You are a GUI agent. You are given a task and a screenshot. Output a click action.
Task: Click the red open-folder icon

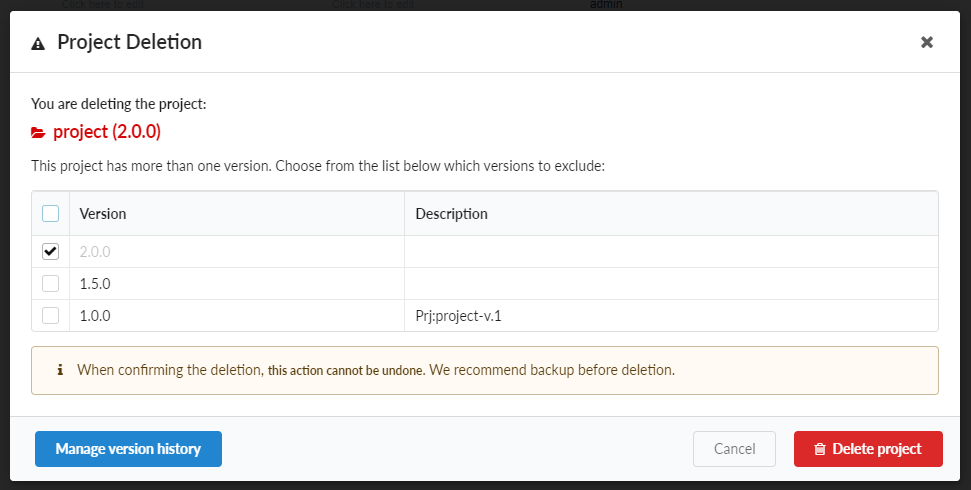click(38, 132)
